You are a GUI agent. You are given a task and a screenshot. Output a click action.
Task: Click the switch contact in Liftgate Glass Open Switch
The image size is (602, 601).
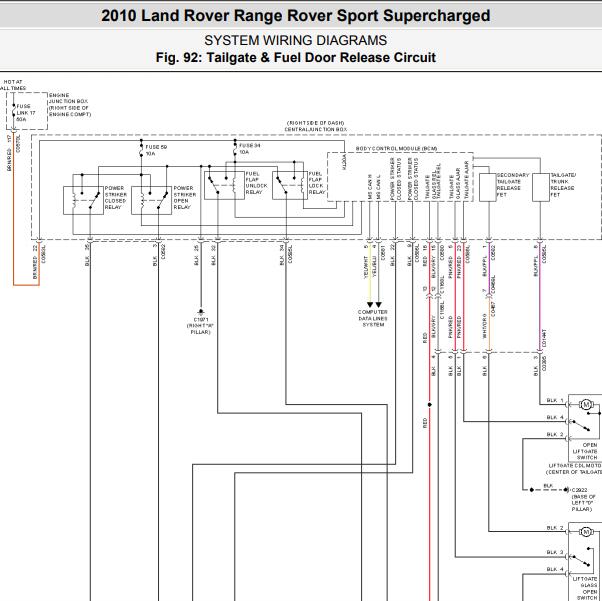pyautogui.click(x=580, y=560)
